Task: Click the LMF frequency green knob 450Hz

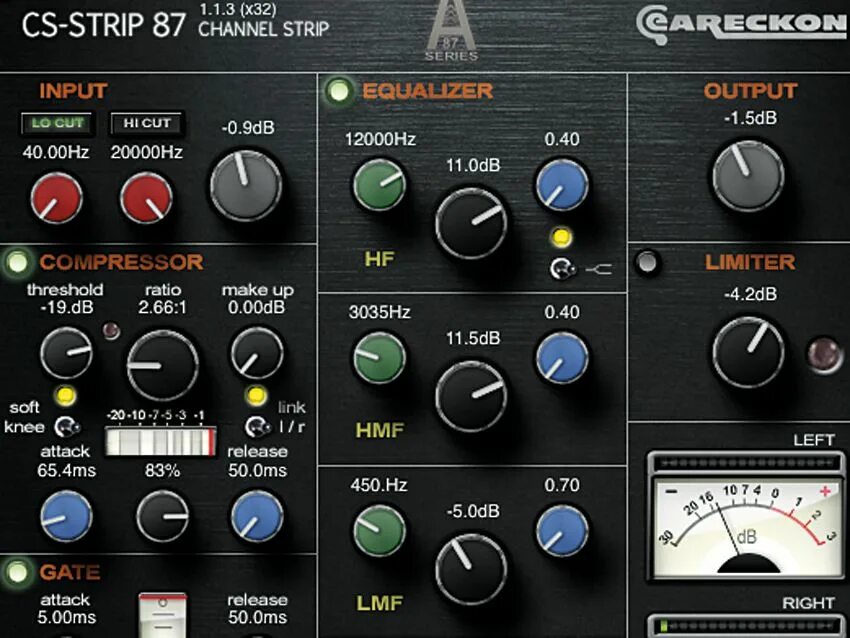Action: click(x=379, y=531)
